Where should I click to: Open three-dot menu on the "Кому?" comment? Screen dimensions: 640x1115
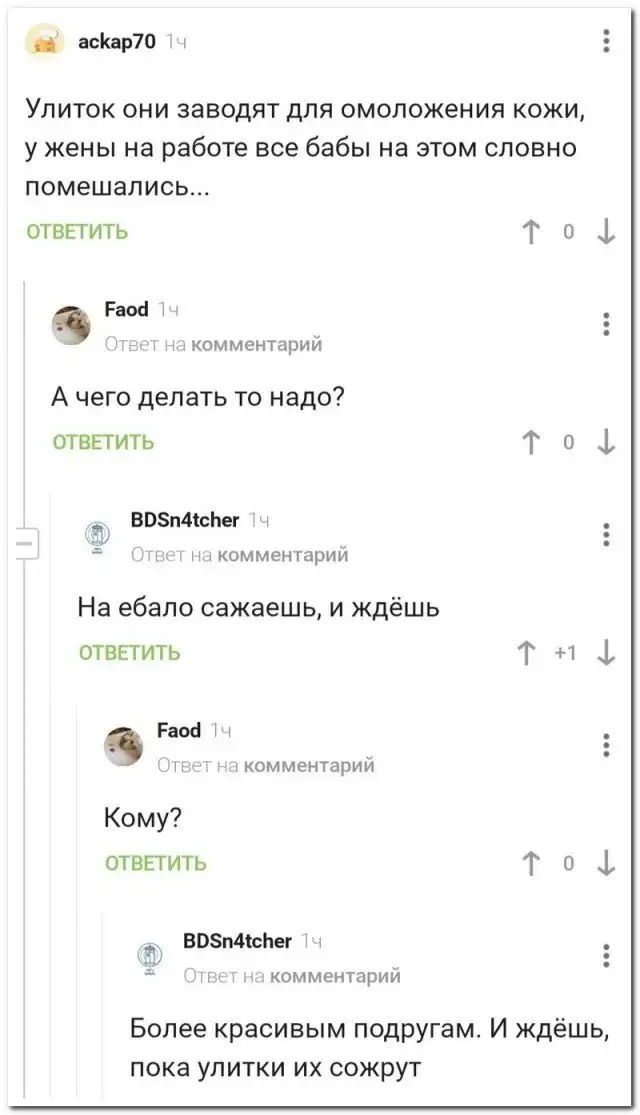[606, 745]
